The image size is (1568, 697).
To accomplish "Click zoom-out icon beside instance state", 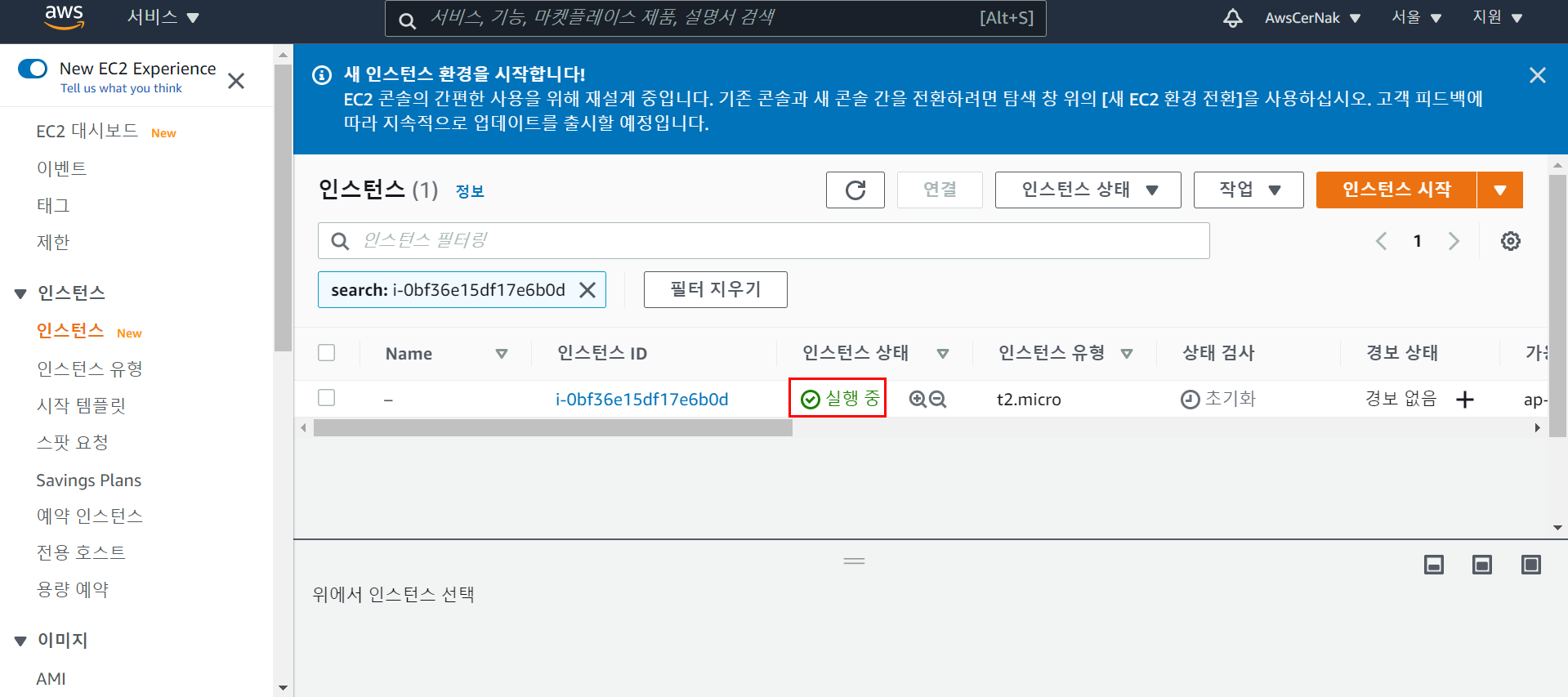I will click(938, 399).
